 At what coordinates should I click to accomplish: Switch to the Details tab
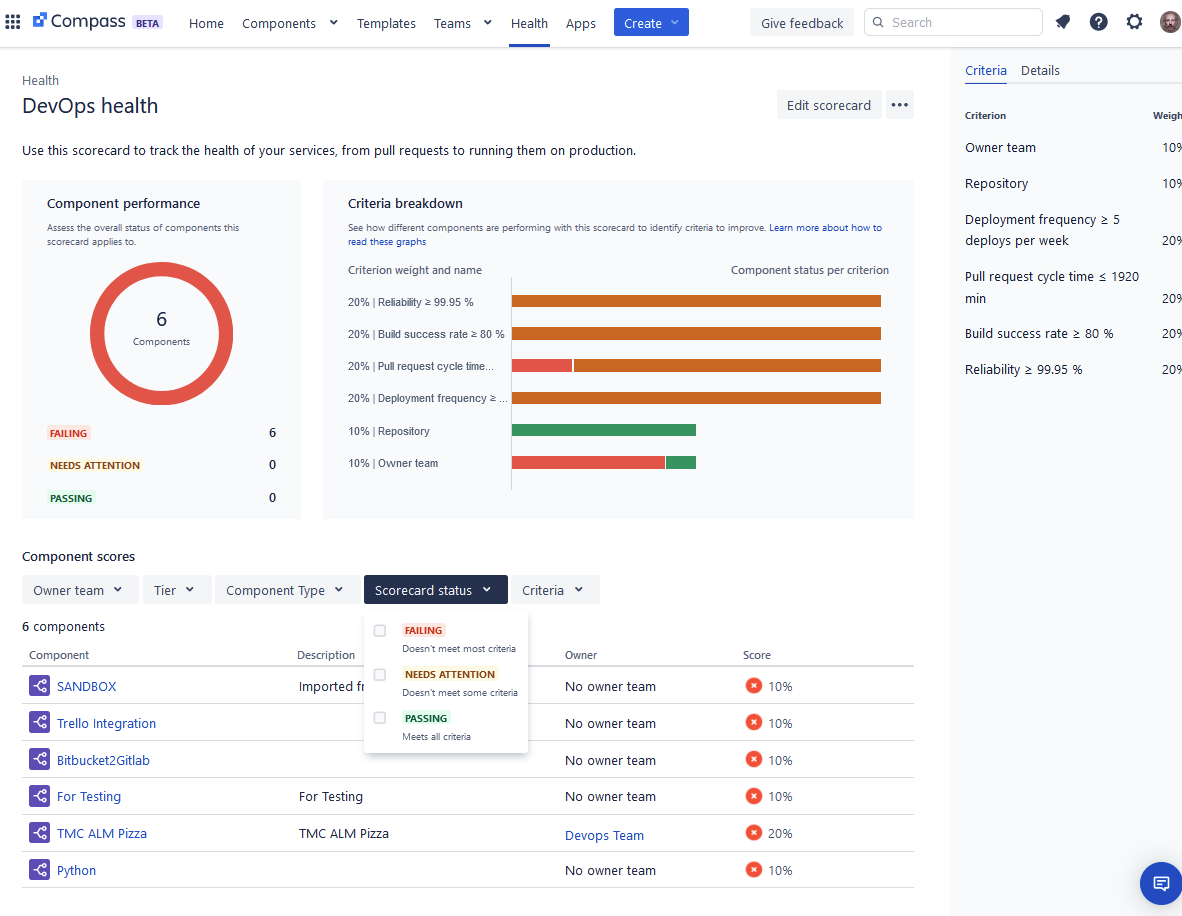[1040, 70]
